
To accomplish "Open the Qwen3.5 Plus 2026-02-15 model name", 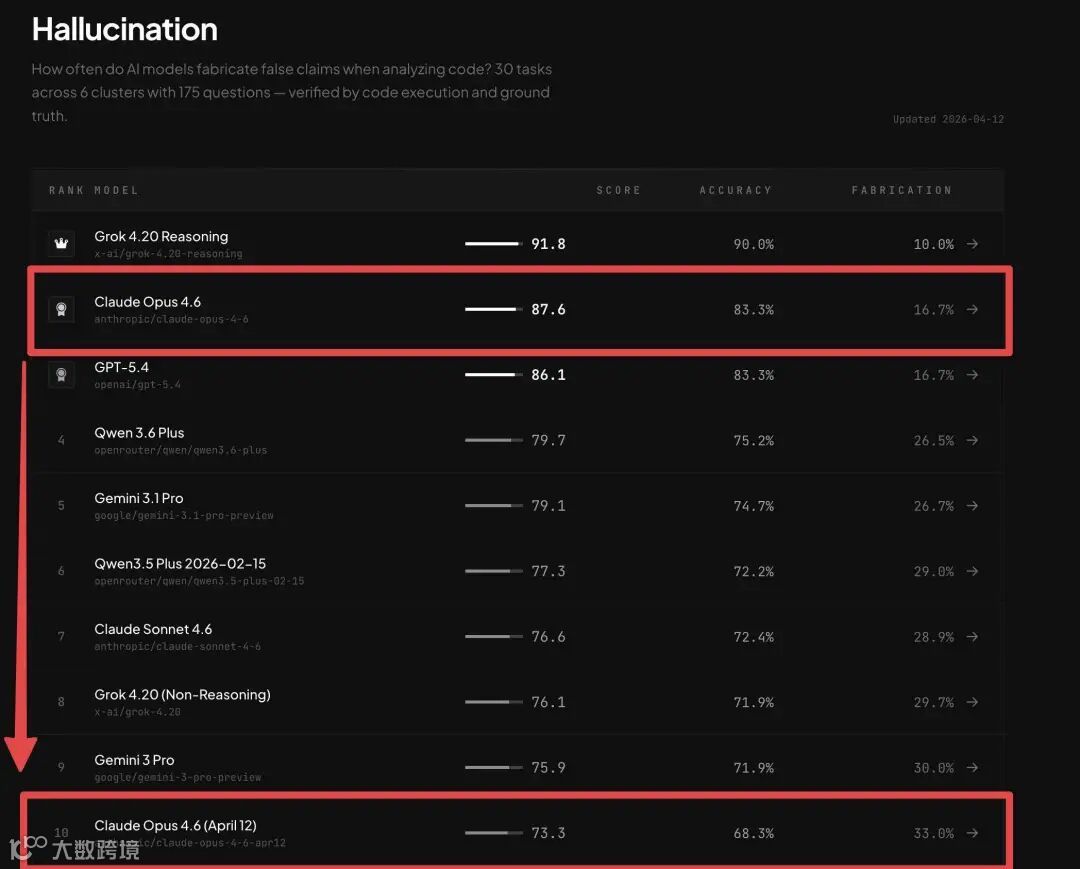I will point(180,563).
